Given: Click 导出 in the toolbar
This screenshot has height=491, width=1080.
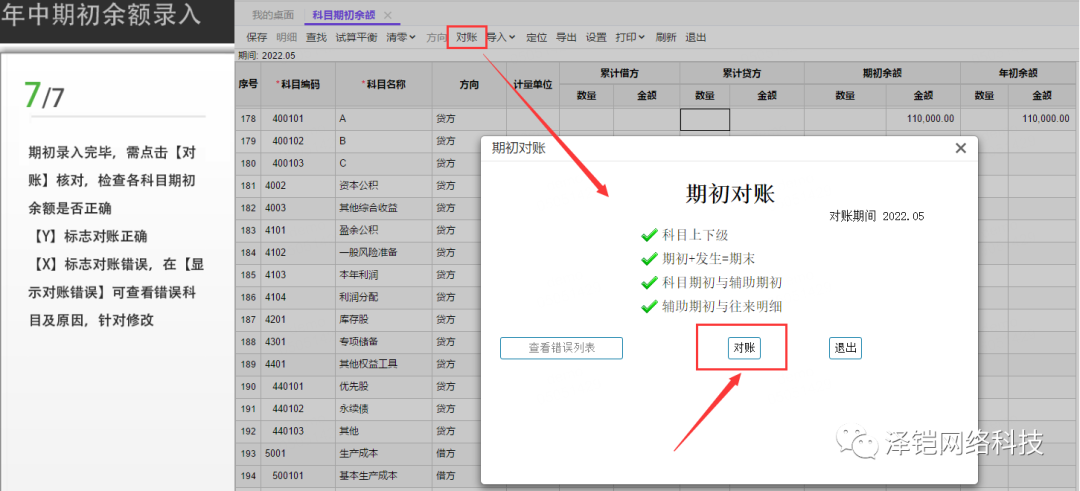Looking at the screenshot, I should pos(566,37).
